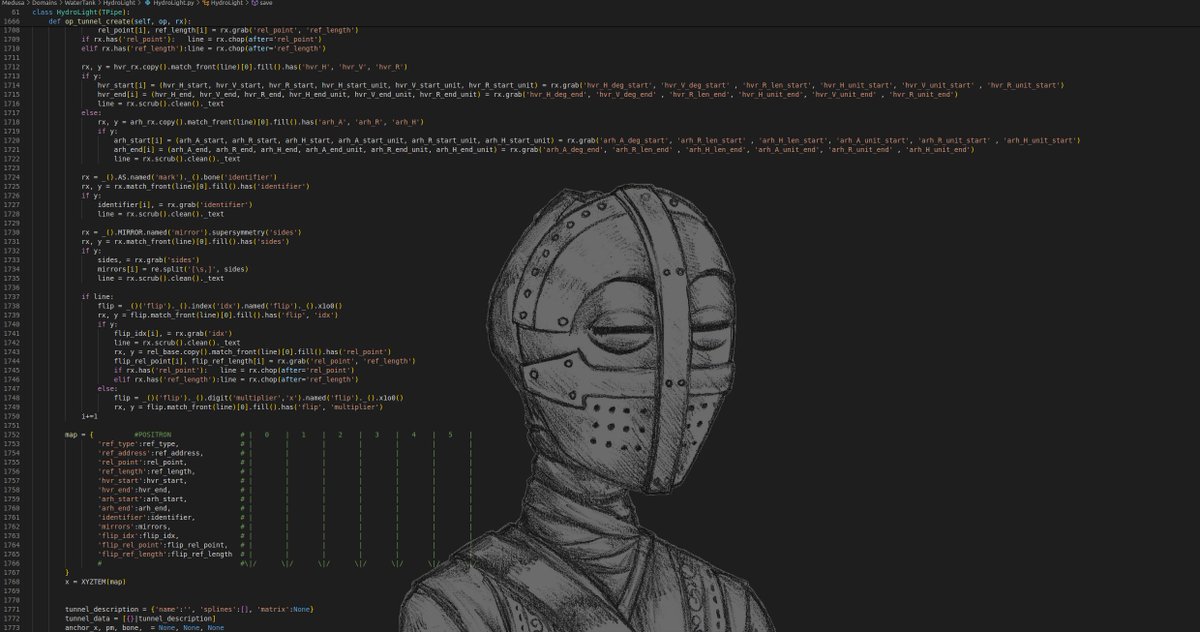The height and width of the screenshot is (632, 1200).
Task: Click the MIRROR.named('mirror') line
Action: (192, 233)
